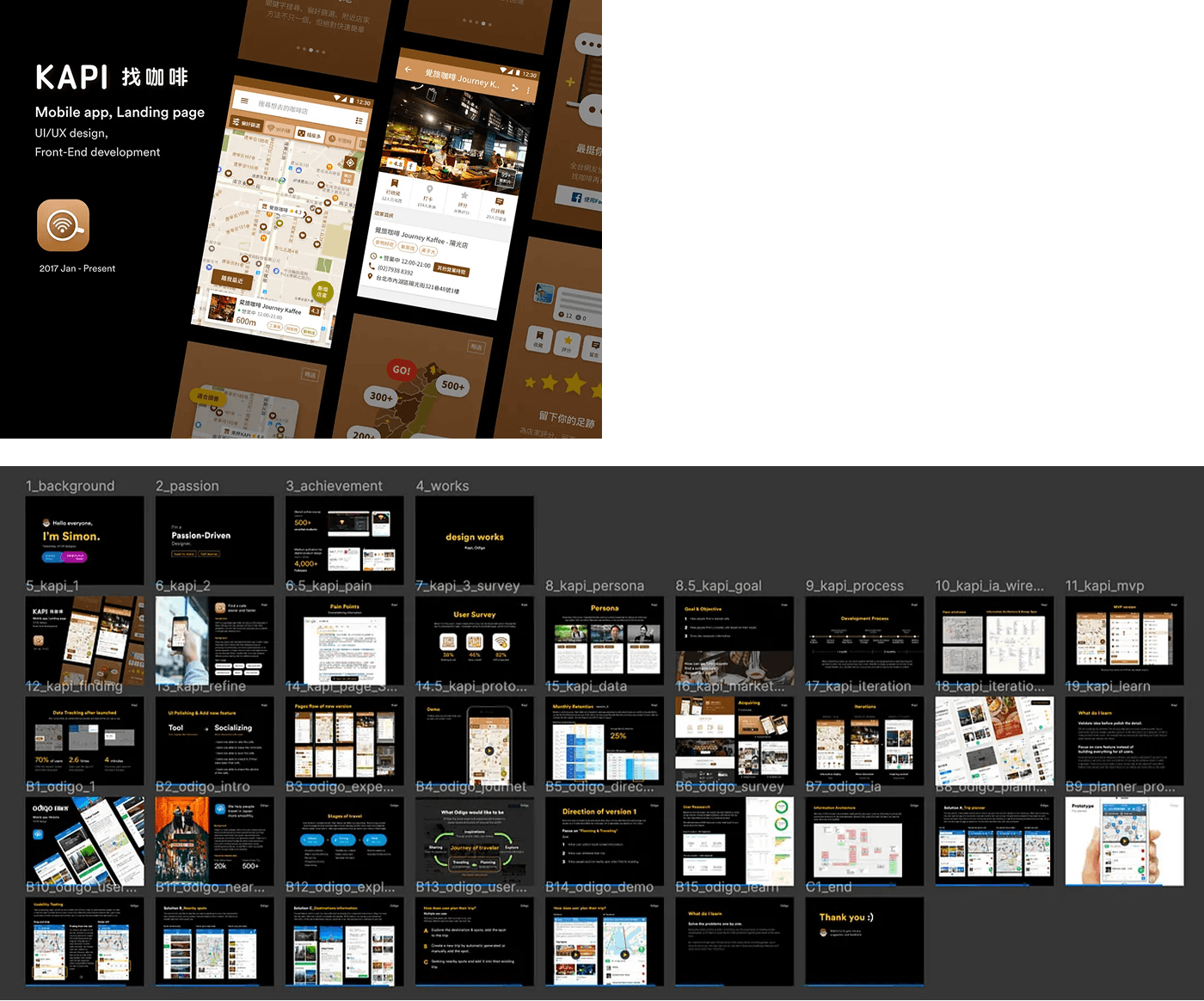Open the 'Pages flow of new version' slide

click(345, 741)
